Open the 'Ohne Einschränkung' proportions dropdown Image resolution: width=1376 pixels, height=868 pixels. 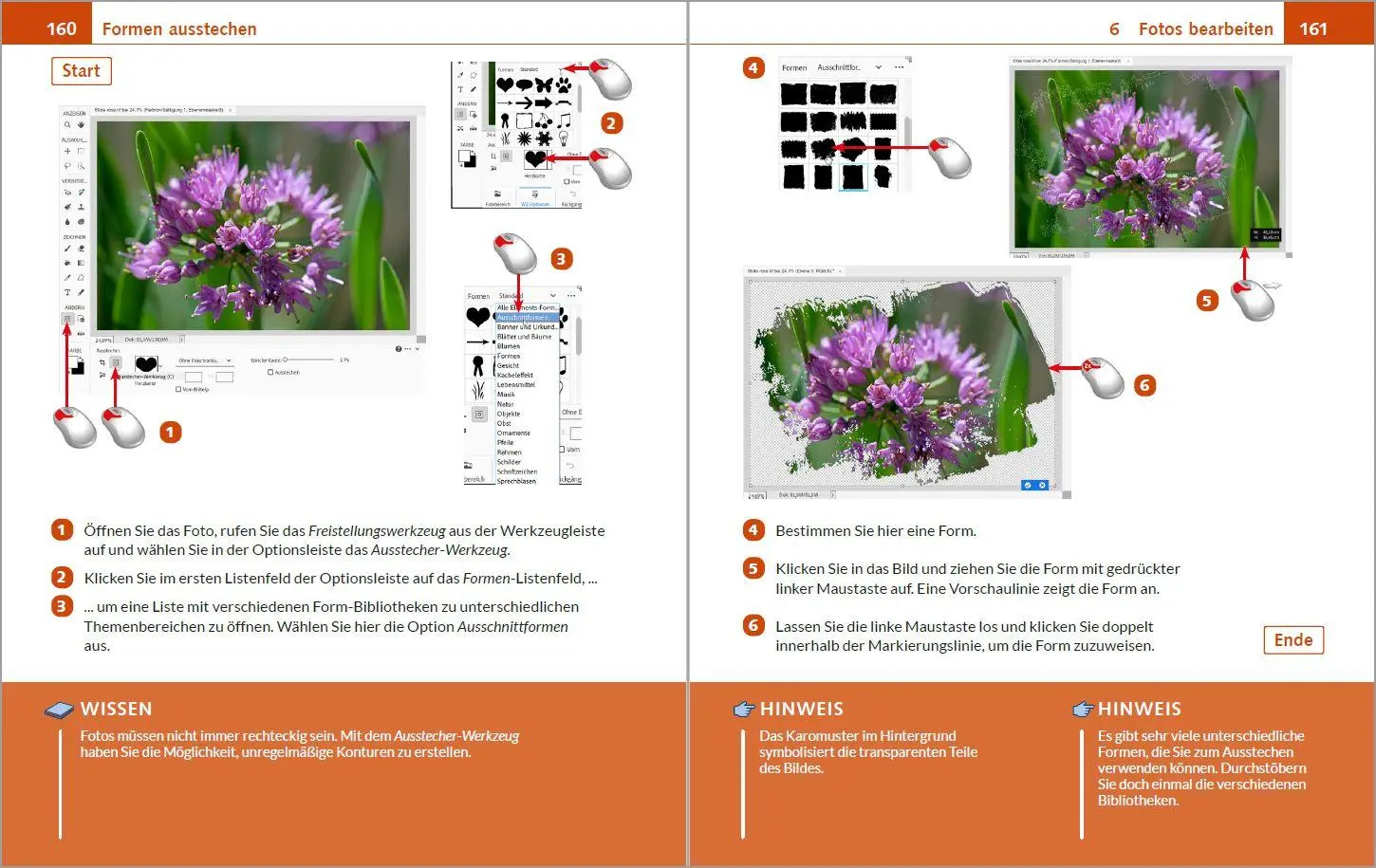pos(205,360)
